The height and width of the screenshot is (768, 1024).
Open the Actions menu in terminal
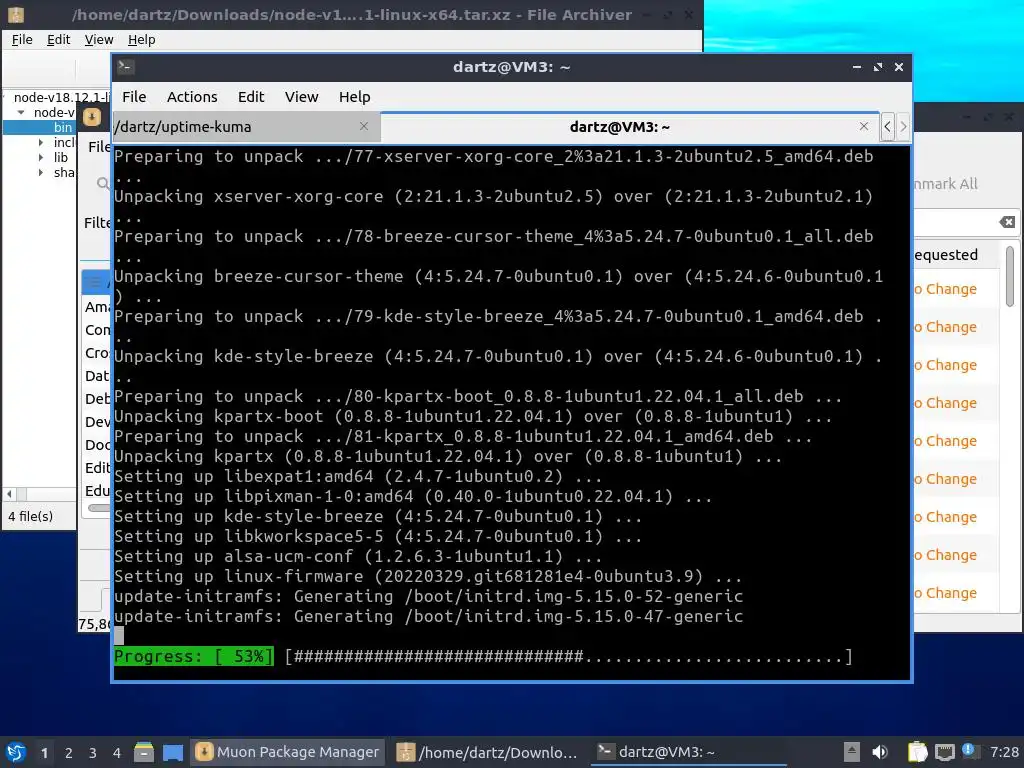pyautogui.click(x=192, y=97)
